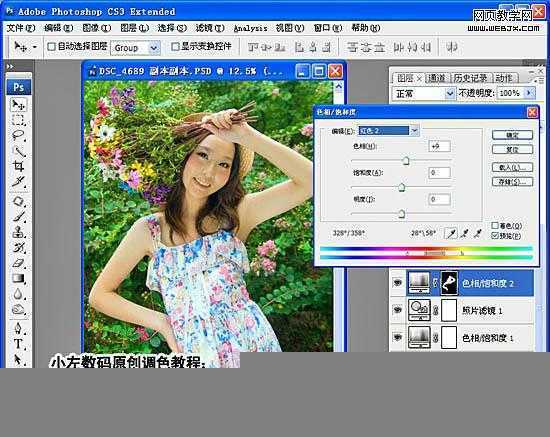Select the Slice tool
The width and height of the screenshot is (550, 437).
point(19,182)
